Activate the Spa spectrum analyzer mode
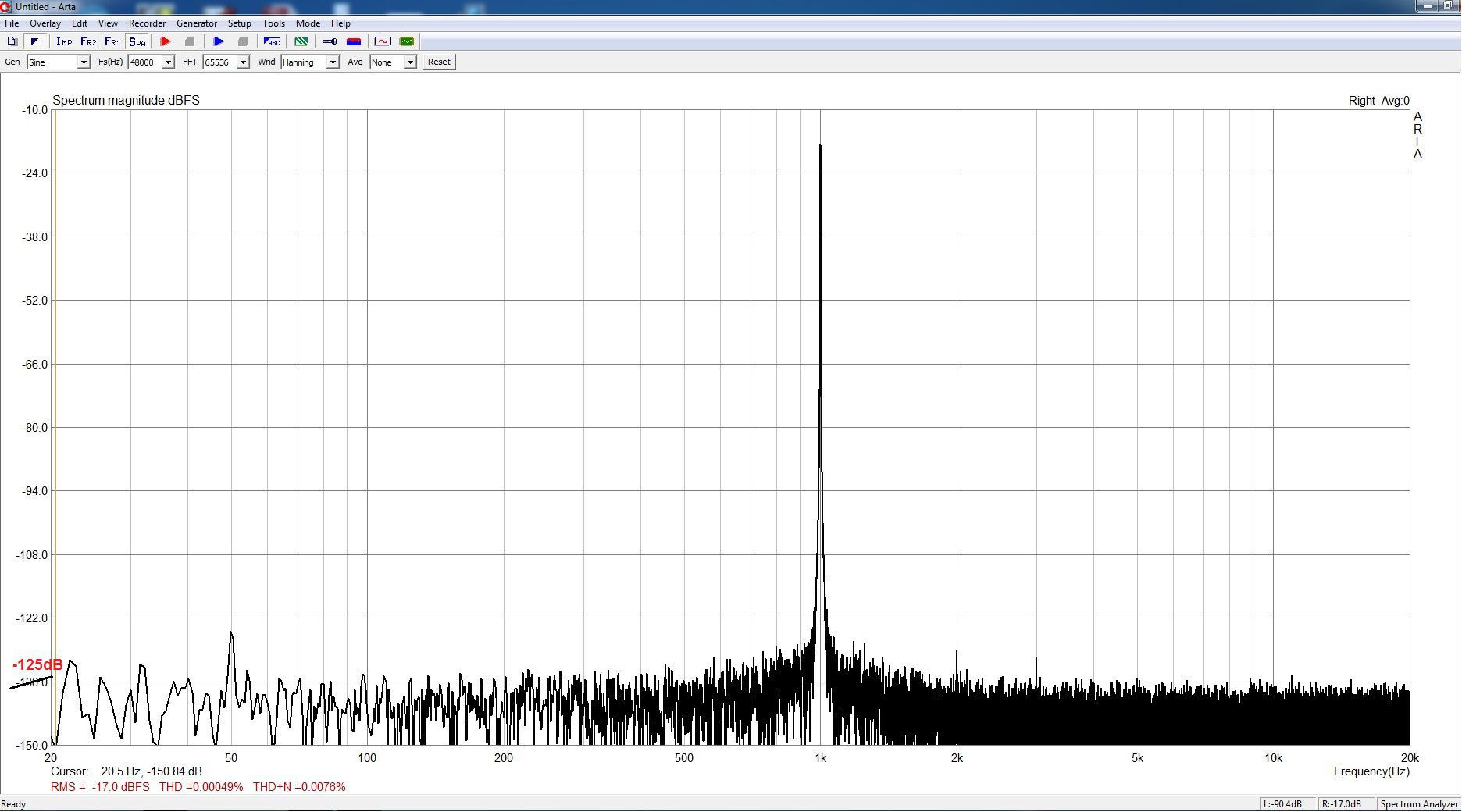1462x812 pixels. pyautogui.click(x=137, y=41)
